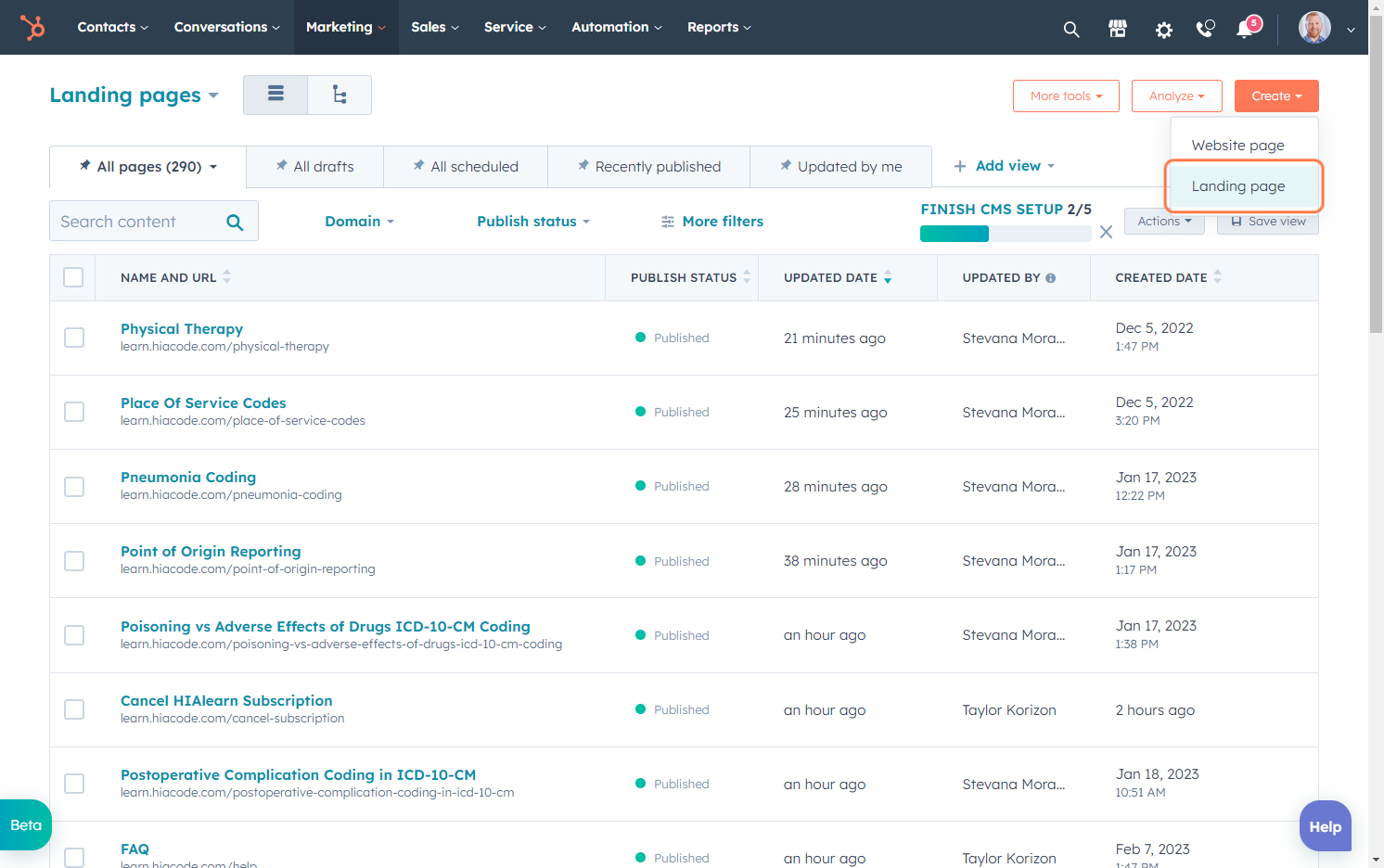Dismiss the Finish CMS Setup banner
This screenshot has height=868, width=1384.
(1106, 232)
